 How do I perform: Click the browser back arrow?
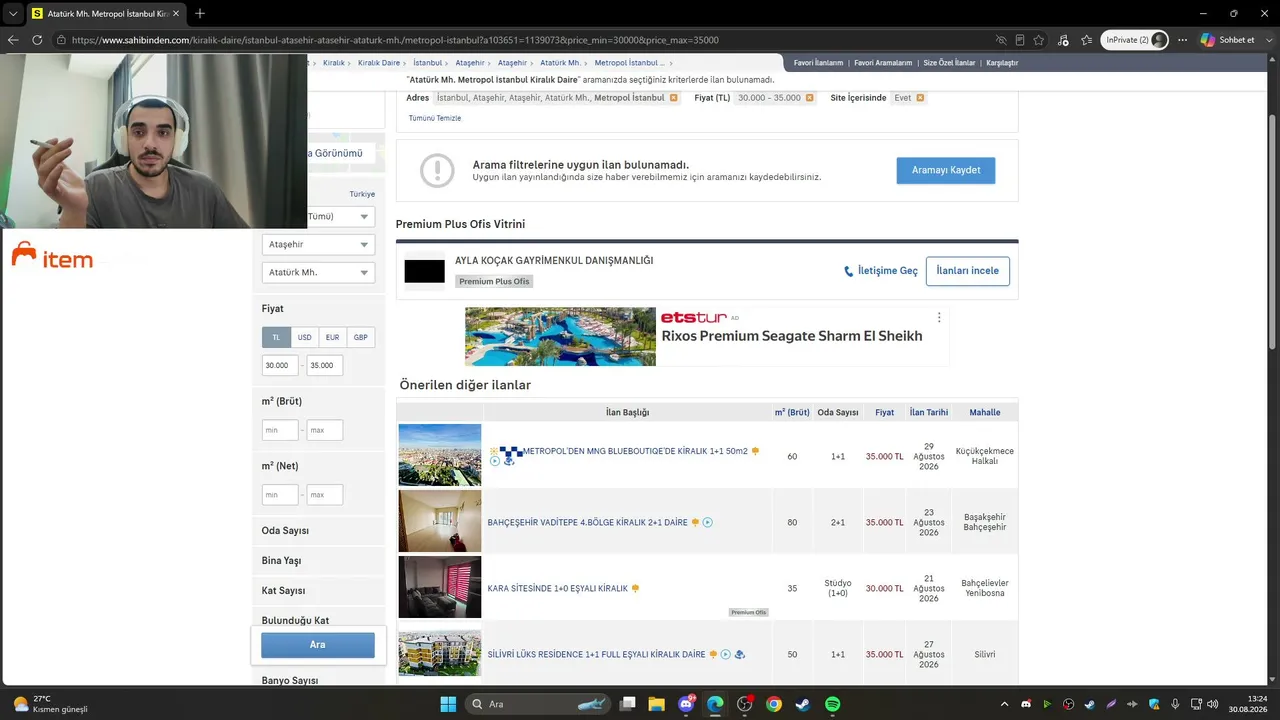[13, 40]
